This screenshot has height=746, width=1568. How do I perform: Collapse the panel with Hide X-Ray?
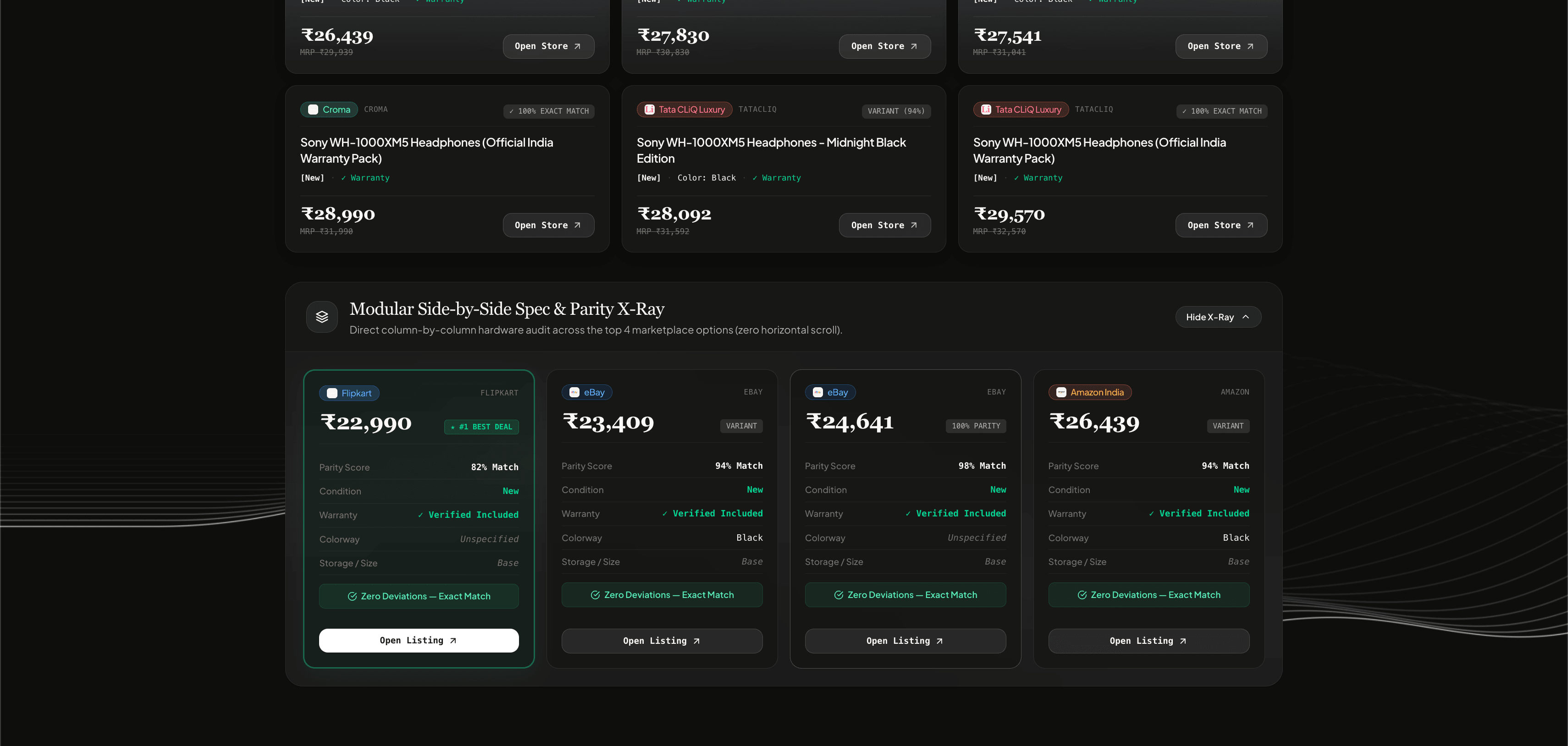tap(1217, 317)
